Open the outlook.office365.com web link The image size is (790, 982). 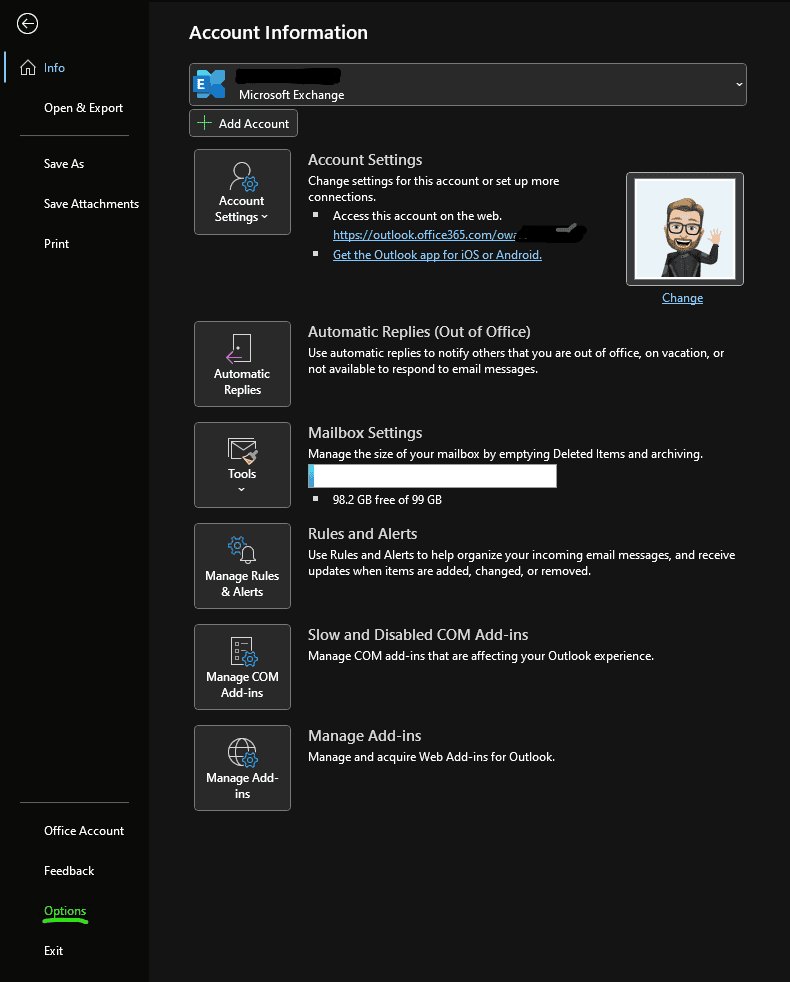(x=425, y=235)
